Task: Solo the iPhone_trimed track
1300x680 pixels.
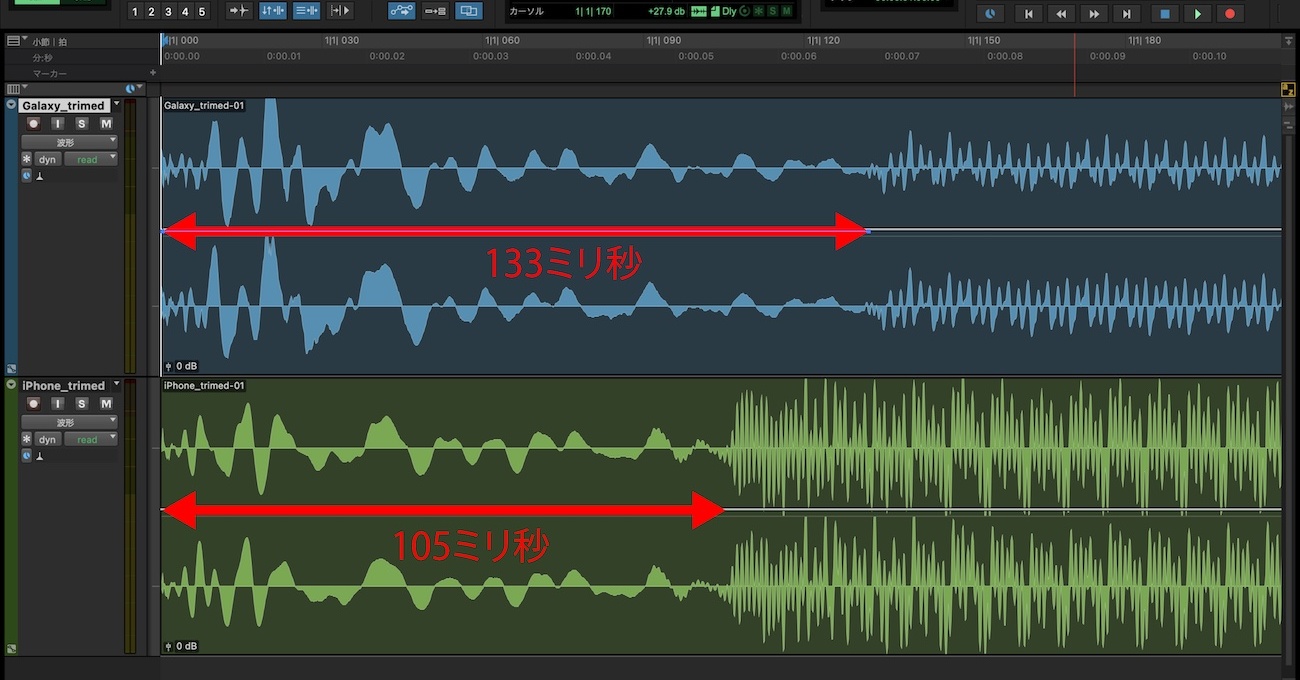Action: pos(82,404)
